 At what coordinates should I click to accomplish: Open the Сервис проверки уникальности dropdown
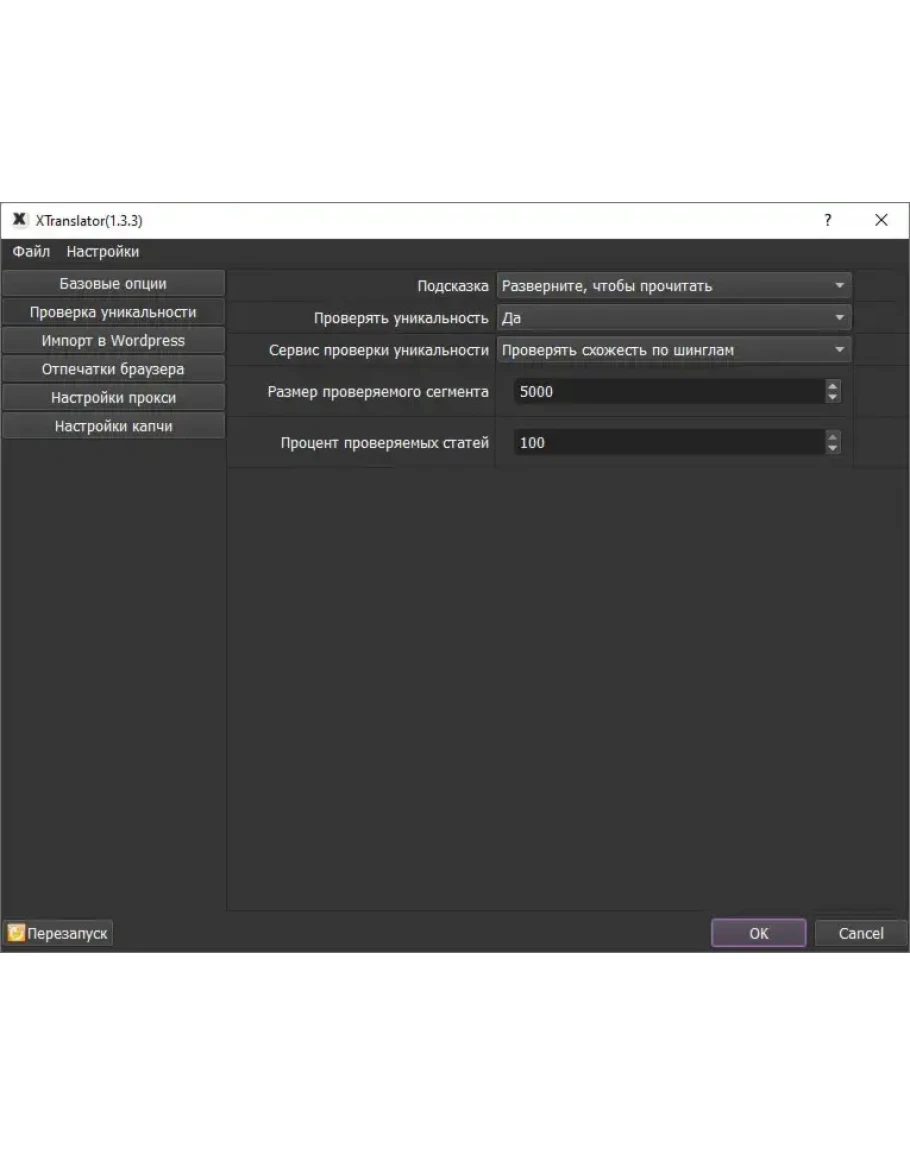click(x=674, y=350)
